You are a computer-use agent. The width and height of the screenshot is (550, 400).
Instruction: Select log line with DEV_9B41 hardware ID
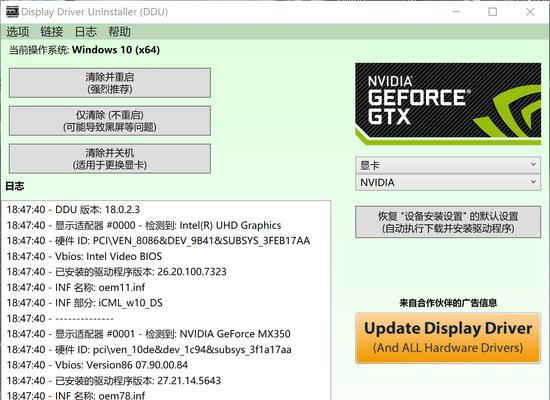[x=158, y=241]
